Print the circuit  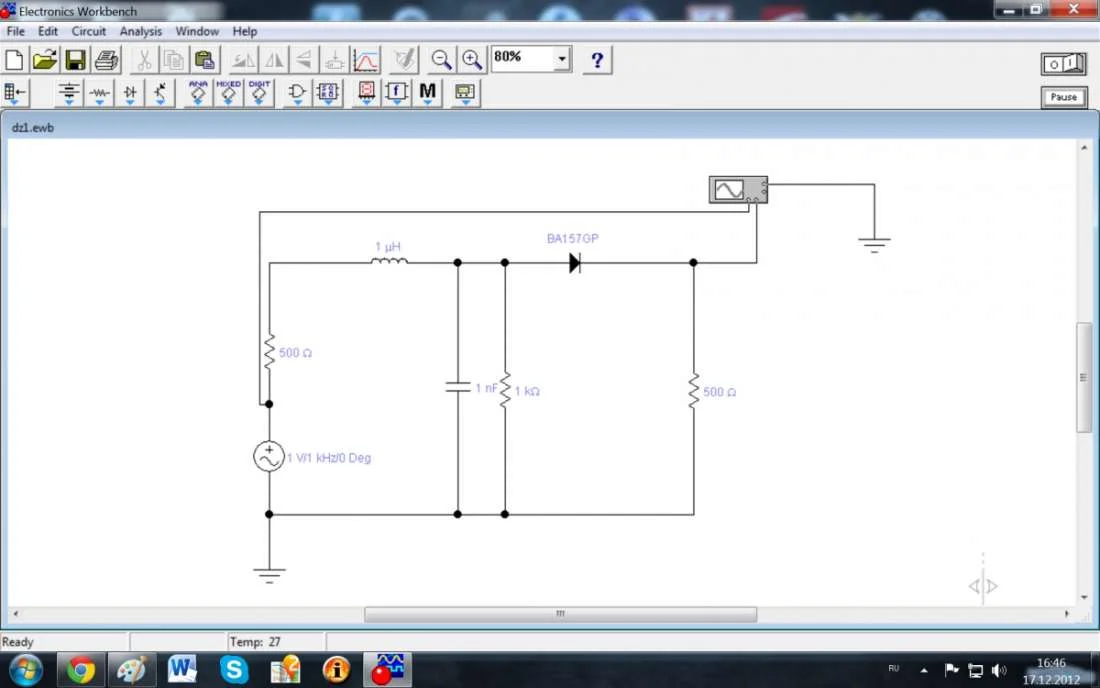(106, 60)
